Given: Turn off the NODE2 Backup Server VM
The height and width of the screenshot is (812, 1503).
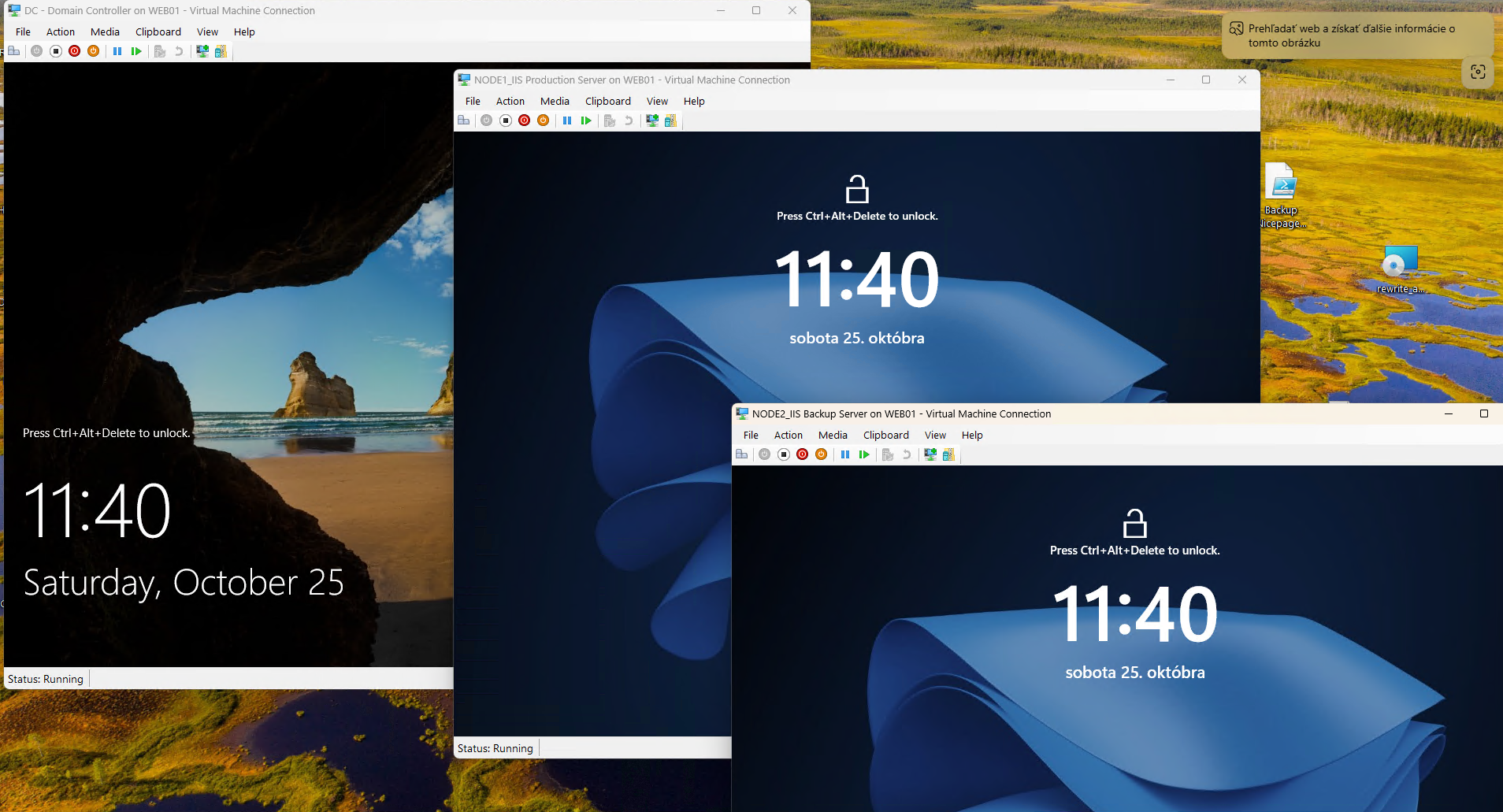Looking at the screenshot, I should pyautogui.click(x=783, y=454).
